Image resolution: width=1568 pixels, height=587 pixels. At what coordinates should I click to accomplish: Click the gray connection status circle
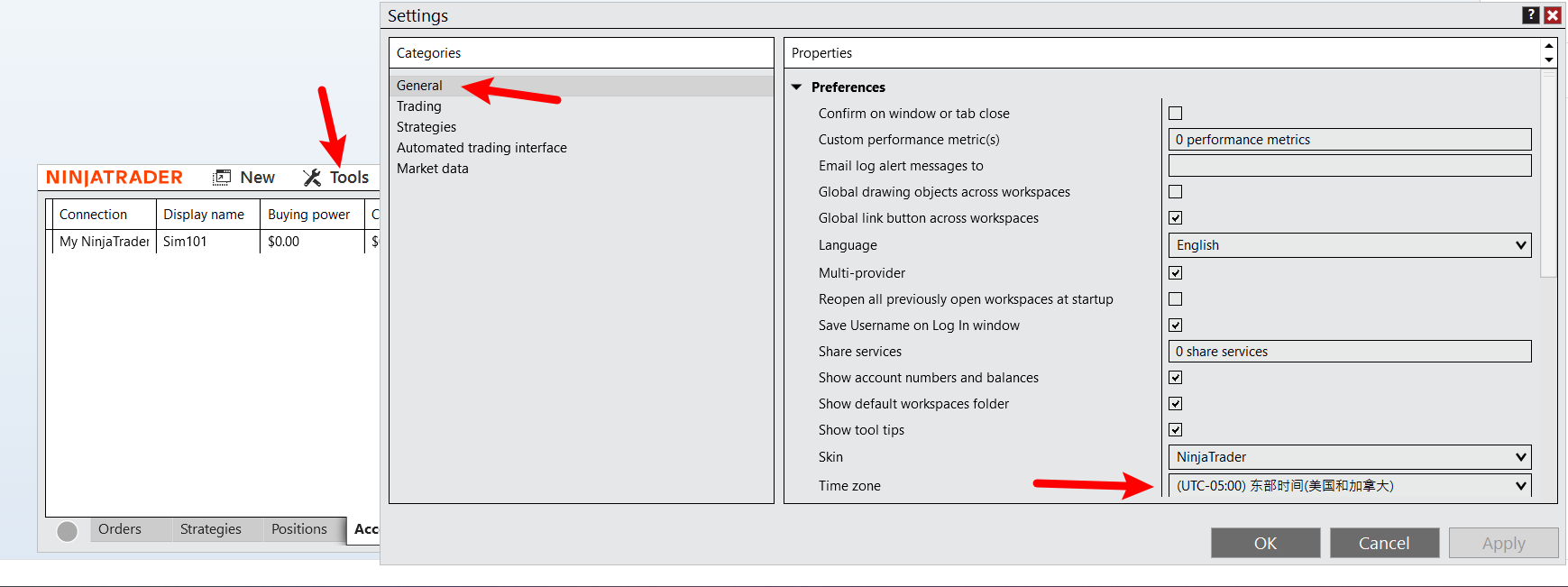click(67, 531)
